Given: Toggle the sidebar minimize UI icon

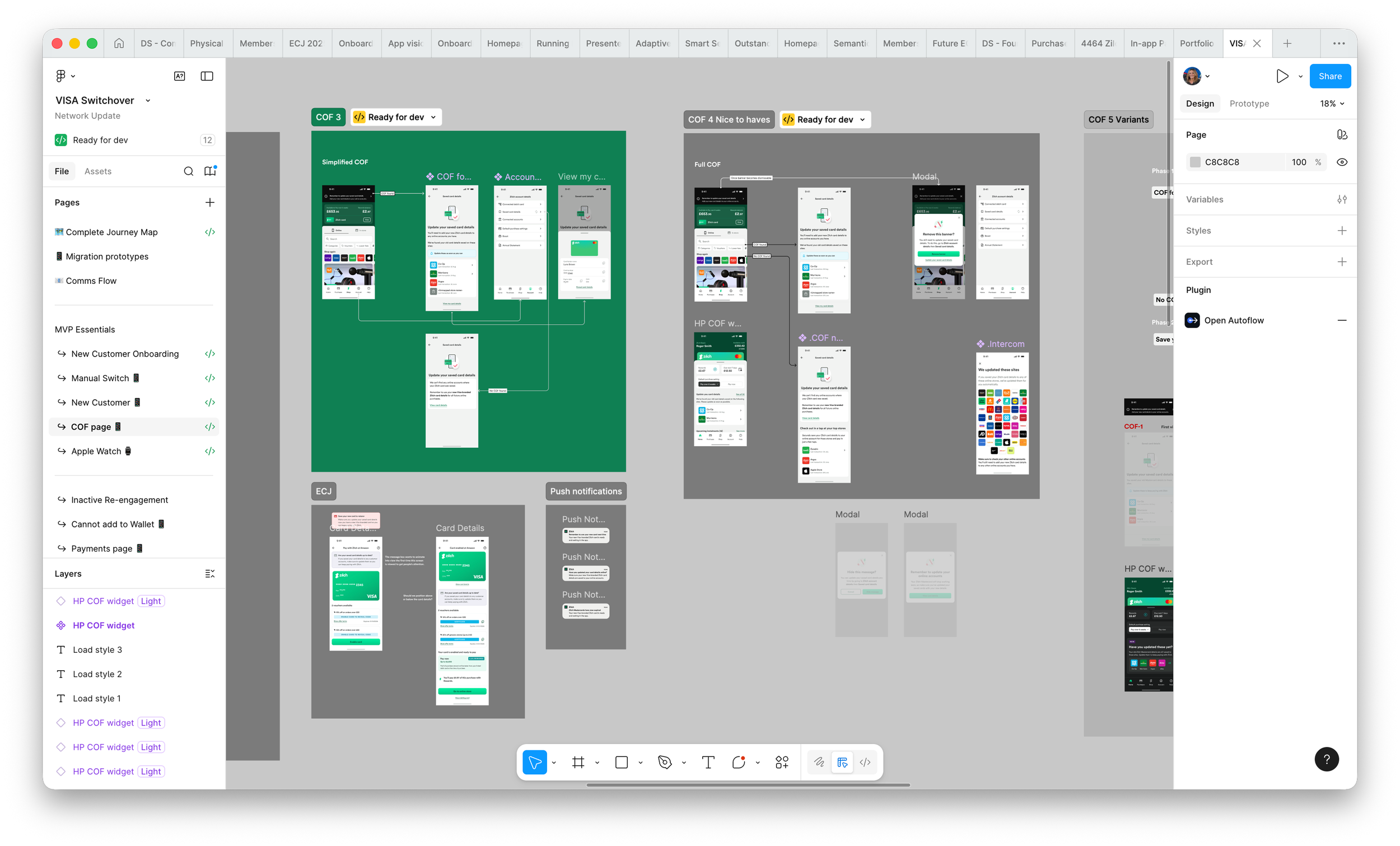Looking at the screenshot, I should [x=207, y=76].
